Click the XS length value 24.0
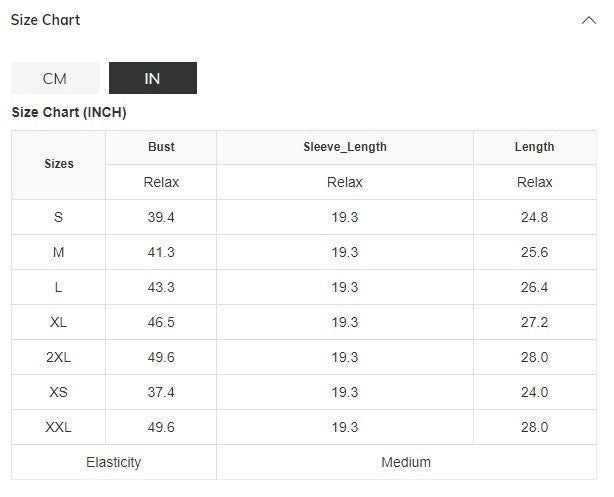The height and width of the screenshot is (497, 614). coord(534,392)
